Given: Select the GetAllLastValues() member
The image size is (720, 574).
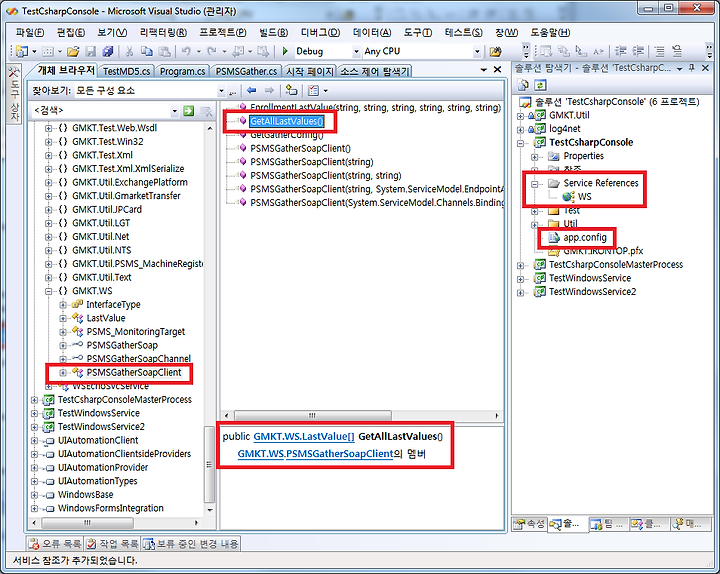Looking at the screenshot, I should [x=287, y=121].
